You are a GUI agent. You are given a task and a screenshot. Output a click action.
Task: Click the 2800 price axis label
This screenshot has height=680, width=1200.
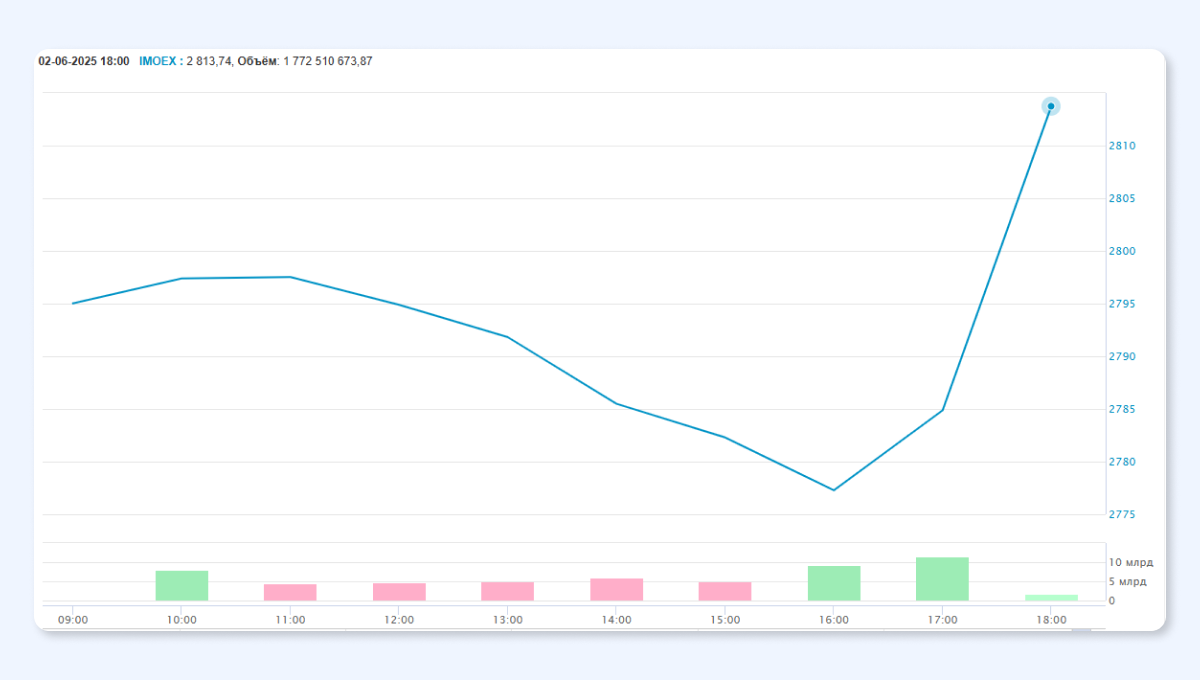coord(1122,251)
